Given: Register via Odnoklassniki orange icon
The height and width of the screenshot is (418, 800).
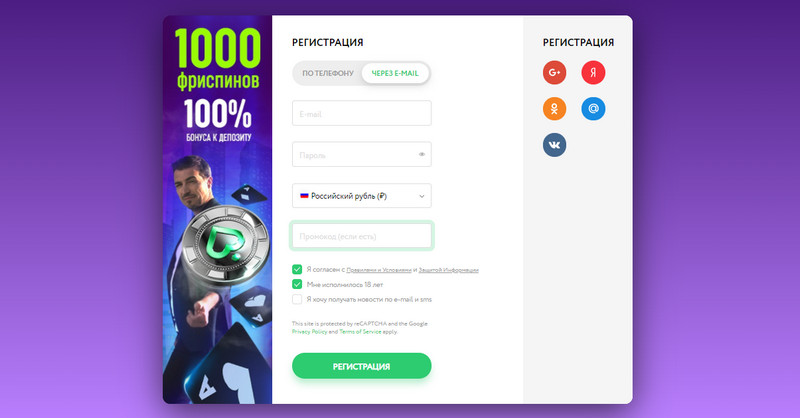Looking at the screenshot, I should click(x=554, y=109).
